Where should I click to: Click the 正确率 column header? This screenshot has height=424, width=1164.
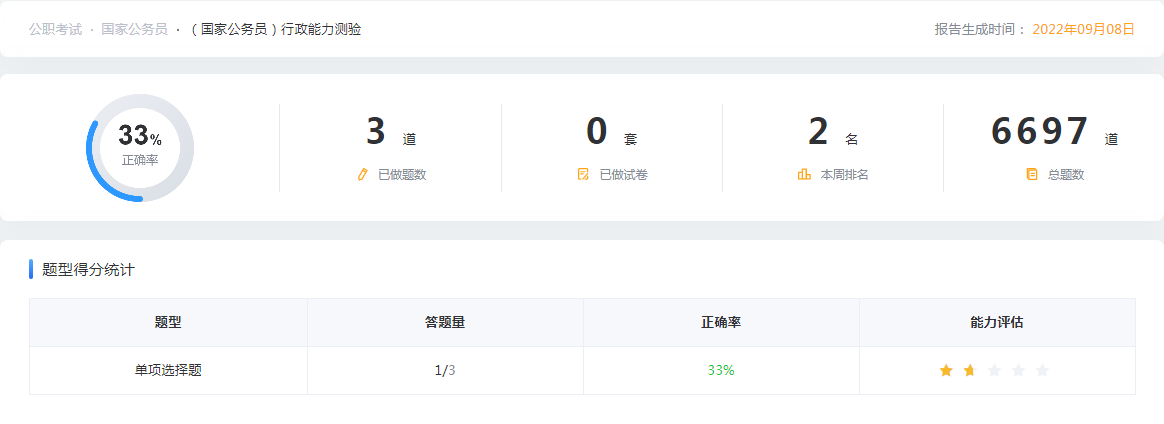tap(721, 323)
